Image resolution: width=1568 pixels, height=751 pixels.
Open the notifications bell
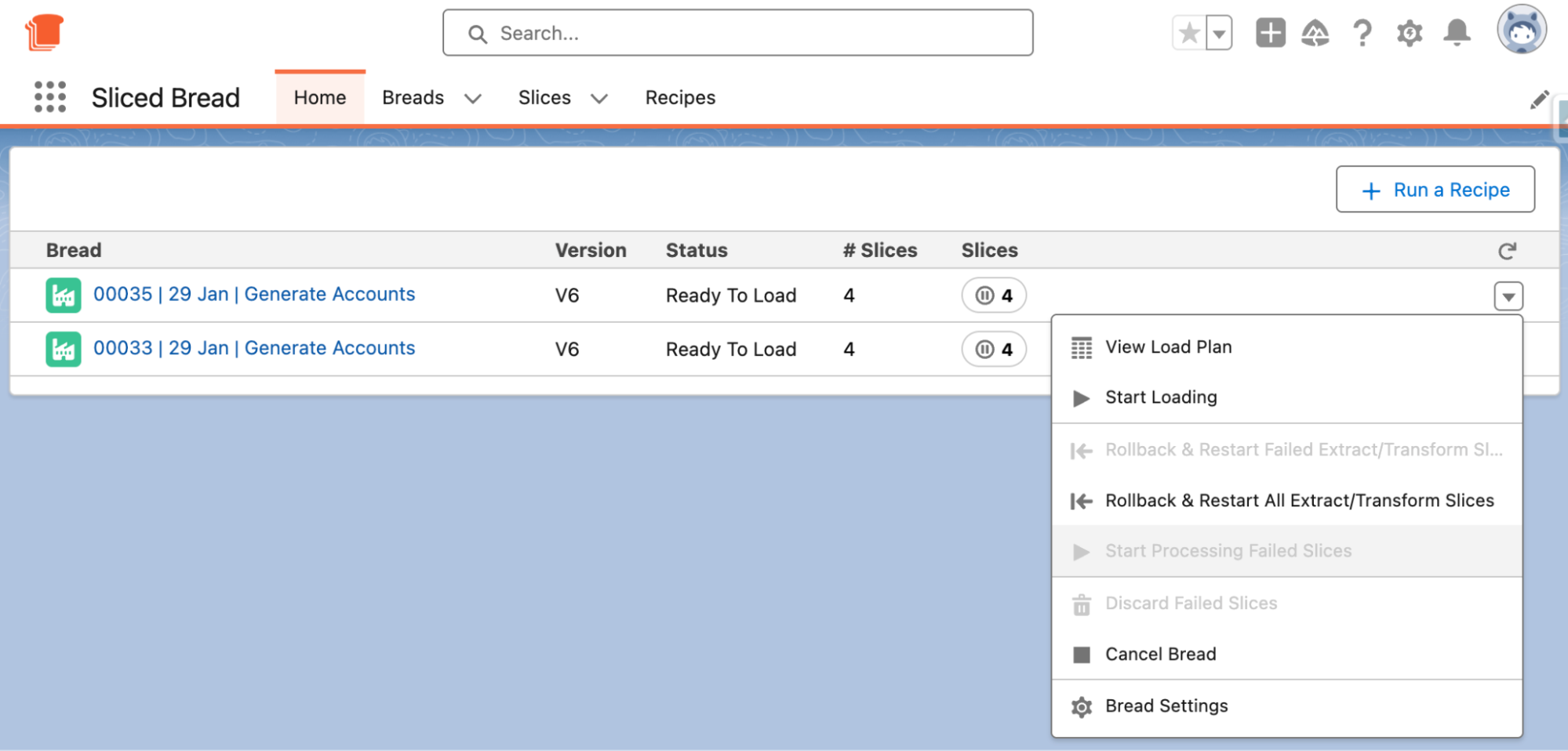pos(1457,33)
